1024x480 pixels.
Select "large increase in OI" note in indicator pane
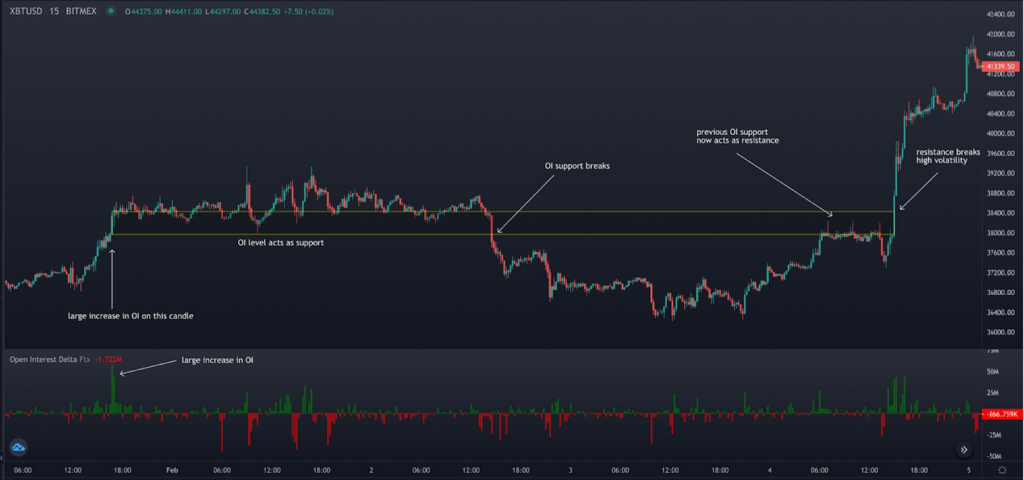click(x=217, y=359)
